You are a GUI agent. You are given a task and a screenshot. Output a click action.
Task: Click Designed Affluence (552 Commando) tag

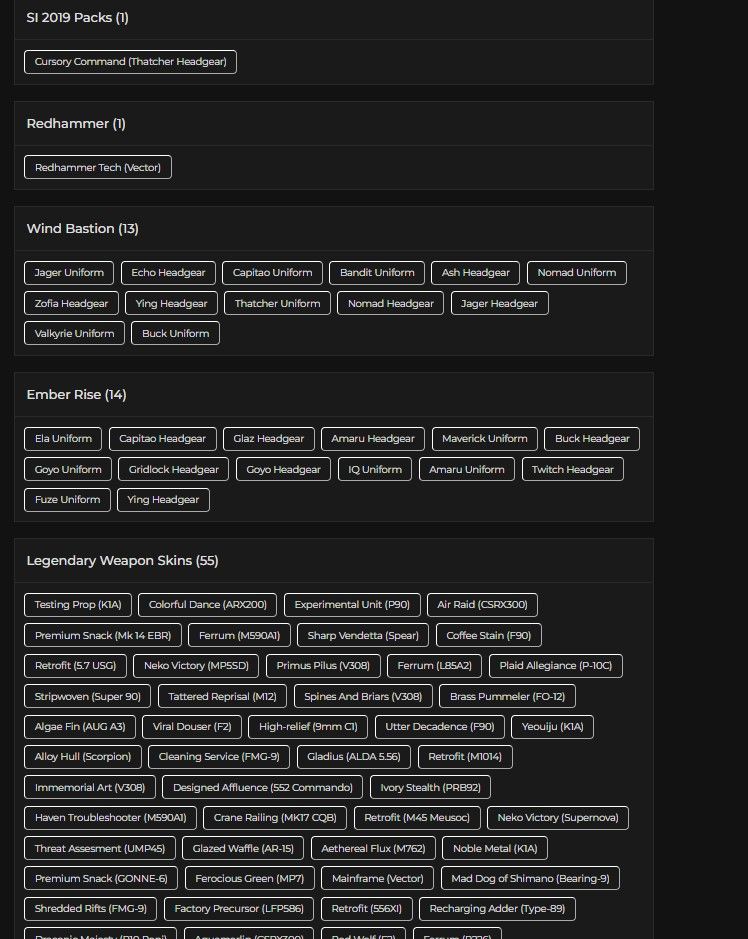(262, 788)
